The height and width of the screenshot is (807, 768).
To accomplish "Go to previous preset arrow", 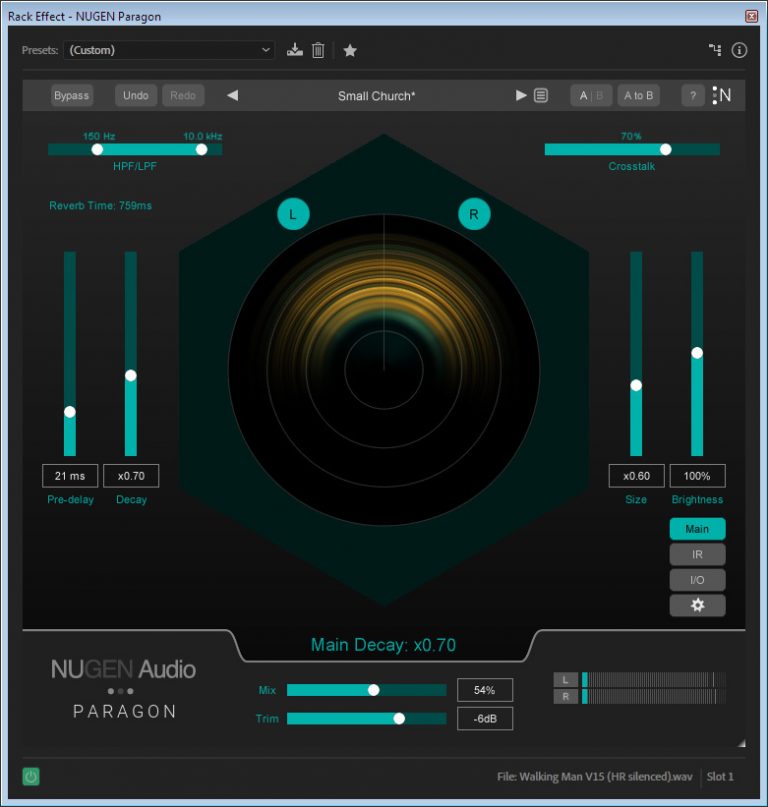I will coord(233,95).
